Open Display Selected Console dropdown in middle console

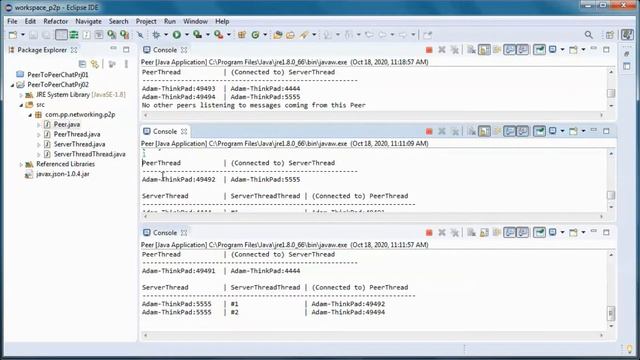[x=562, y=131]
